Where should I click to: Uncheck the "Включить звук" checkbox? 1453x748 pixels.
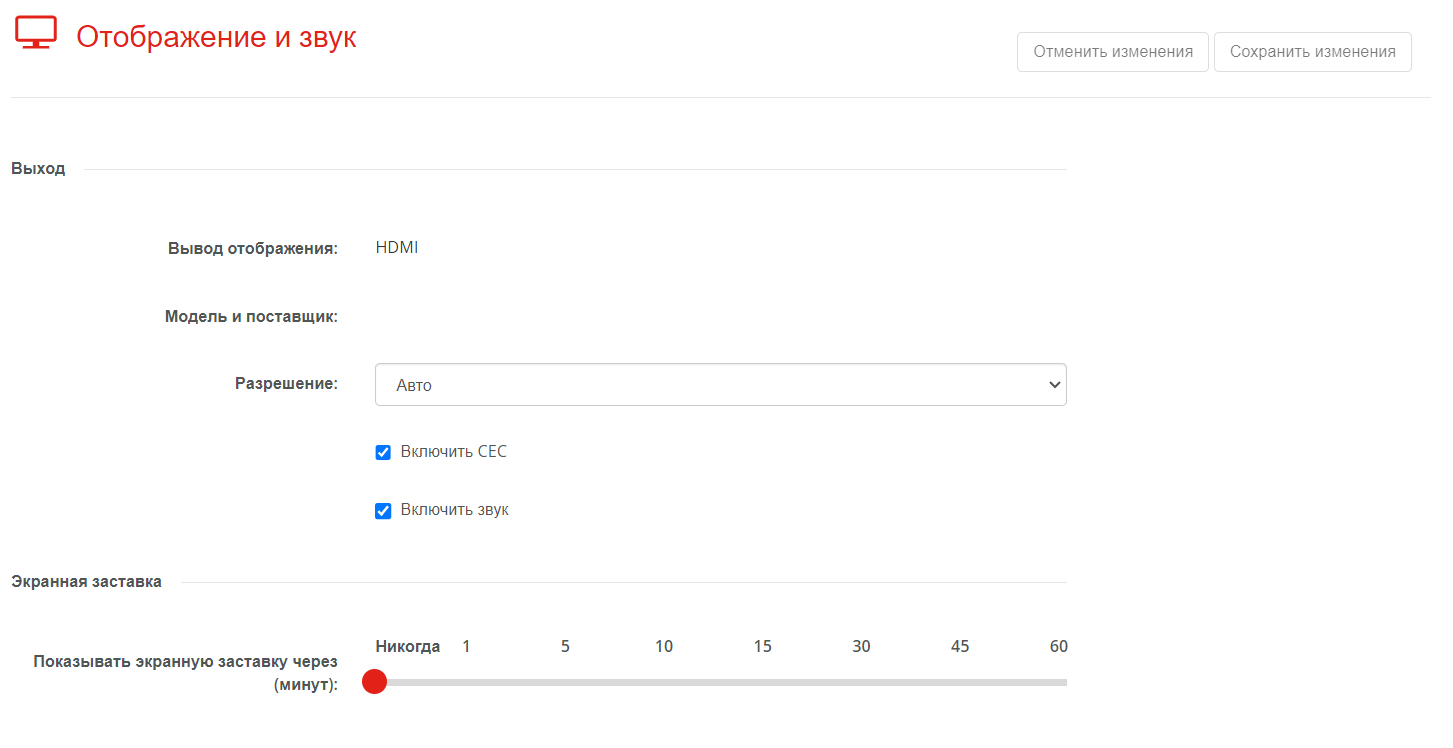383,511
